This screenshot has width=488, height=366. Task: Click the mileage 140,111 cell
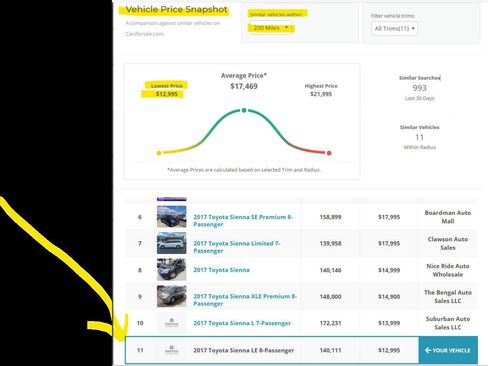point(330,350)
